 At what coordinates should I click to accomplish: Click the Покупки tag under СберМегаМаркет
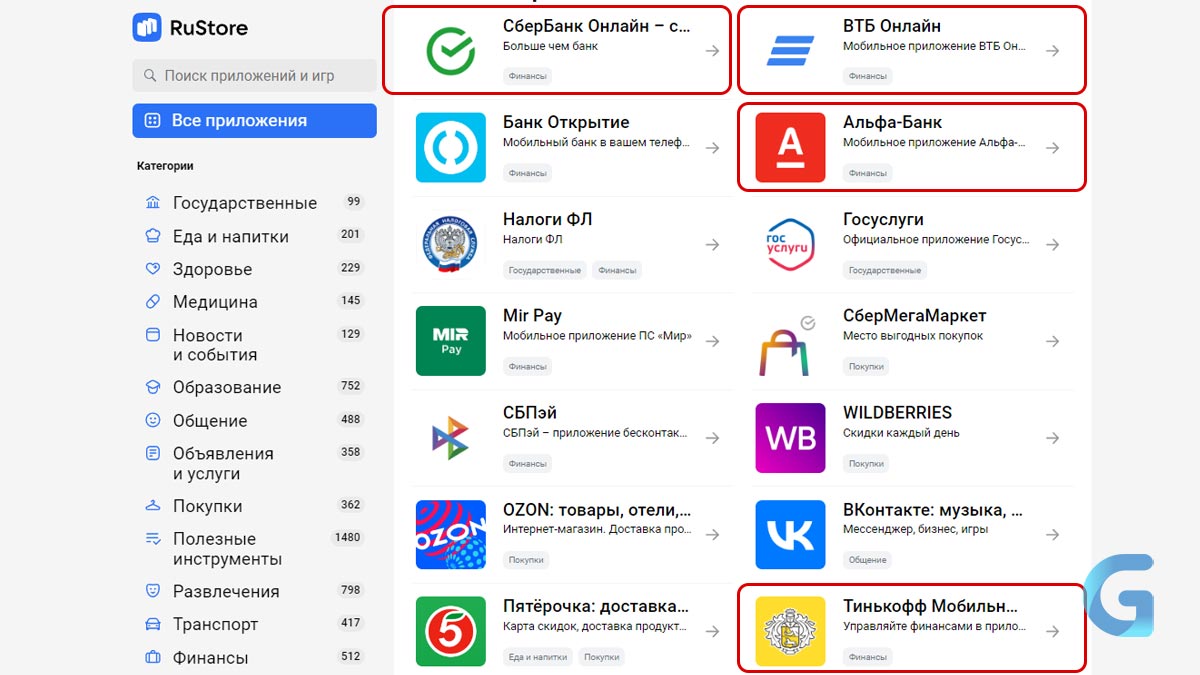click(866, 367)
